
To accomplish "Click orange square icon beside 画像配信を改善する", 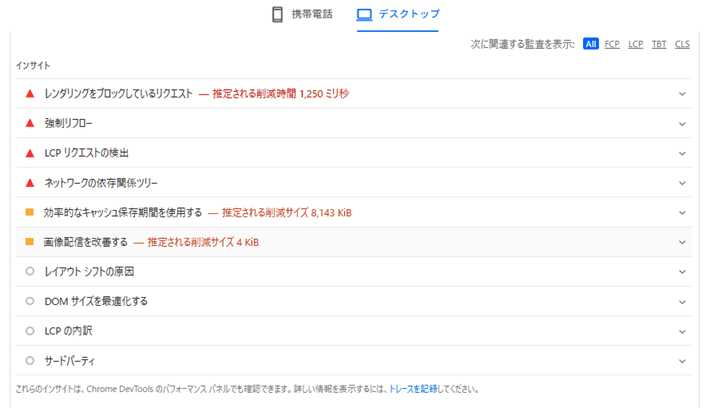I will 30,242.
